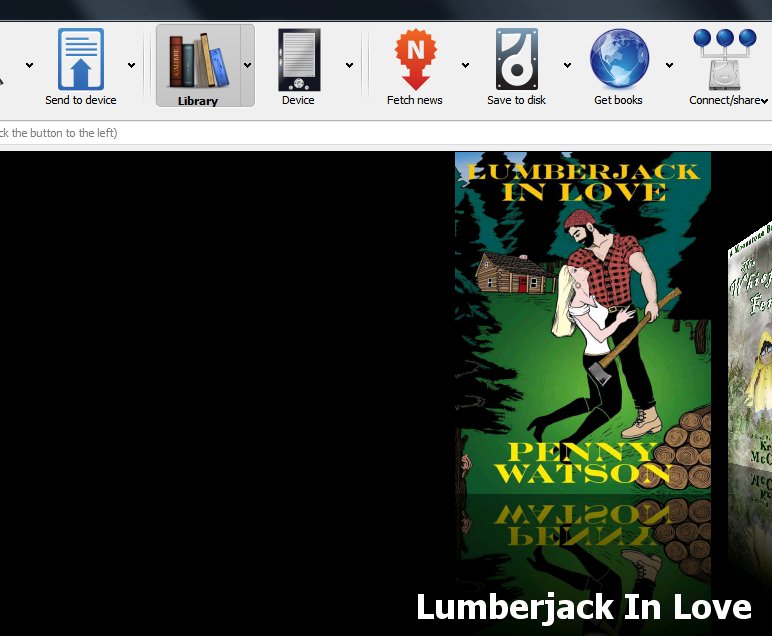Select the partially visible cover to the right
The height and width of the screenshot is (636, 772).
(750, 345)
